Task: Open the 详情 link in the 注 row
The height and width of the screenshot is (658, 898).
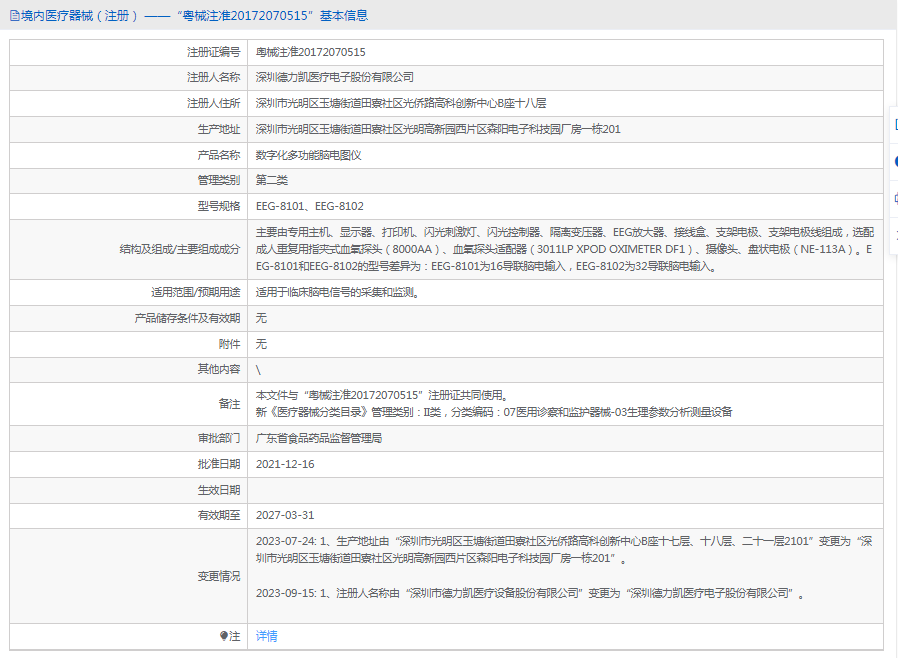Action: [266, 636]
